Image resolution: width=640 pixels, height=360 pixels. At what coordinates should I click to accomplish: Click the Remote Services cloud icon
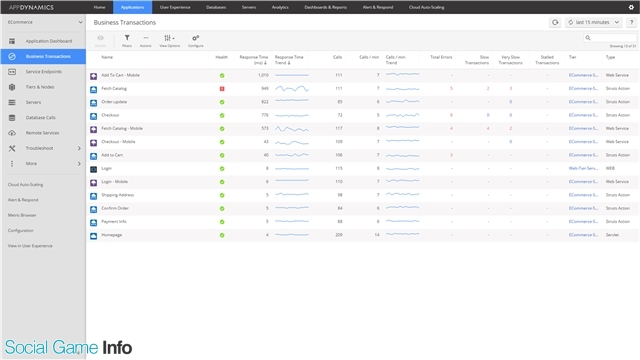pos(12,133)
